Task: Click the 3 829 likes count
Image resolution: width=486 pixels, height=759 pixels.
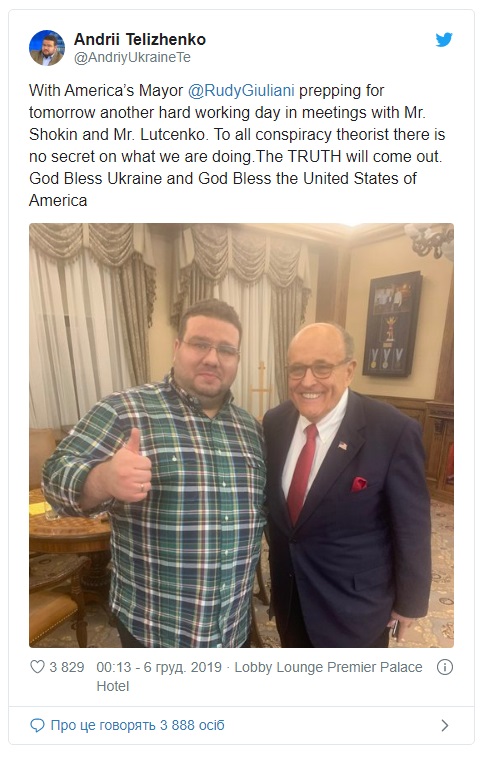Action: 67,667
